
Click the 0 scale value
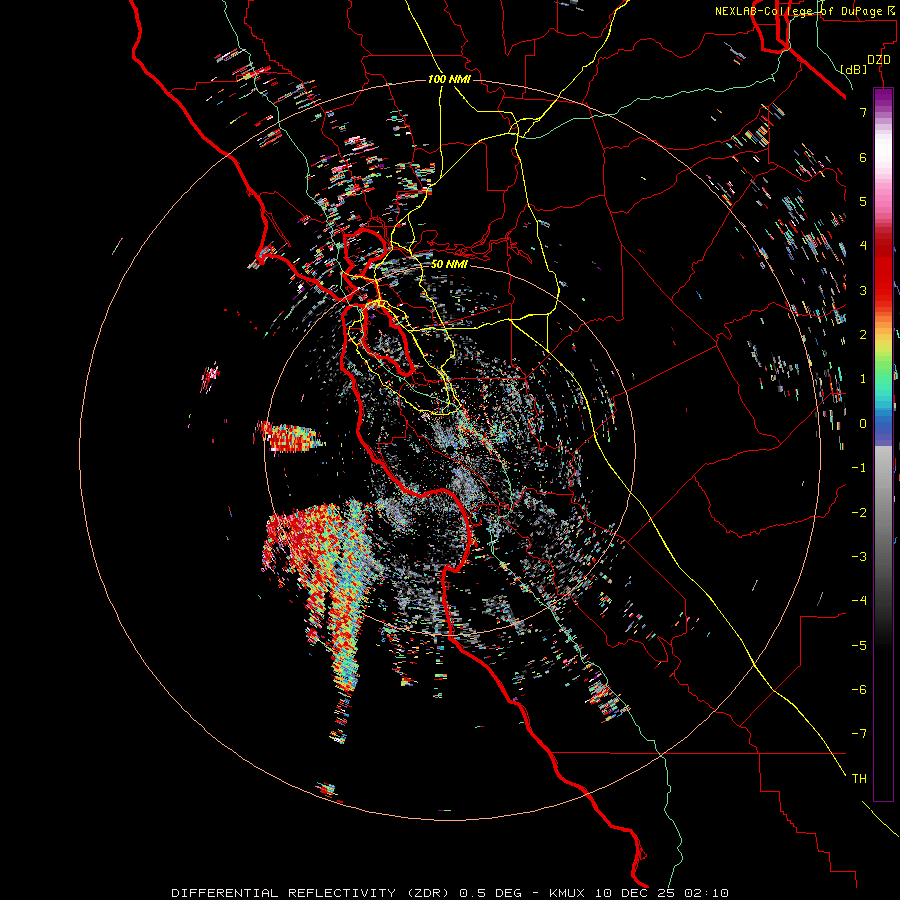pyautogui.click(x=863, y=424)
